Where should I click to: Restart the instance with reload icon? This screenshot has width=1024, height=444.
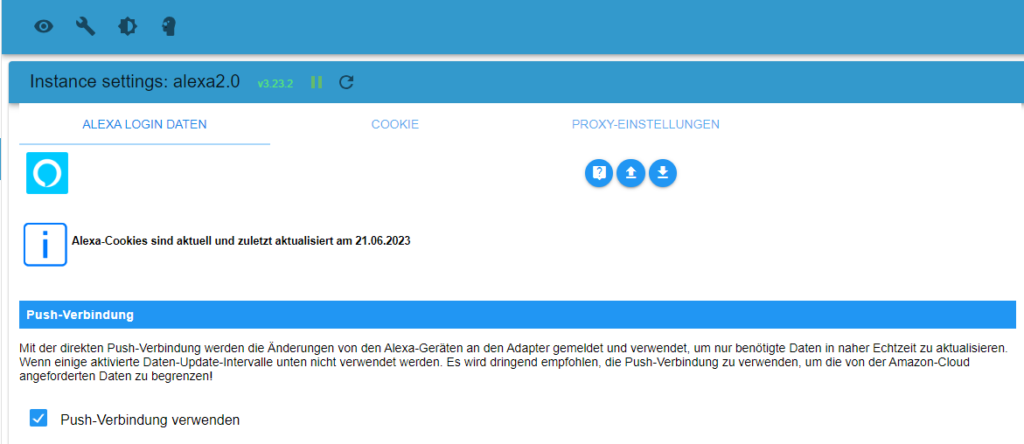point(347,82)
